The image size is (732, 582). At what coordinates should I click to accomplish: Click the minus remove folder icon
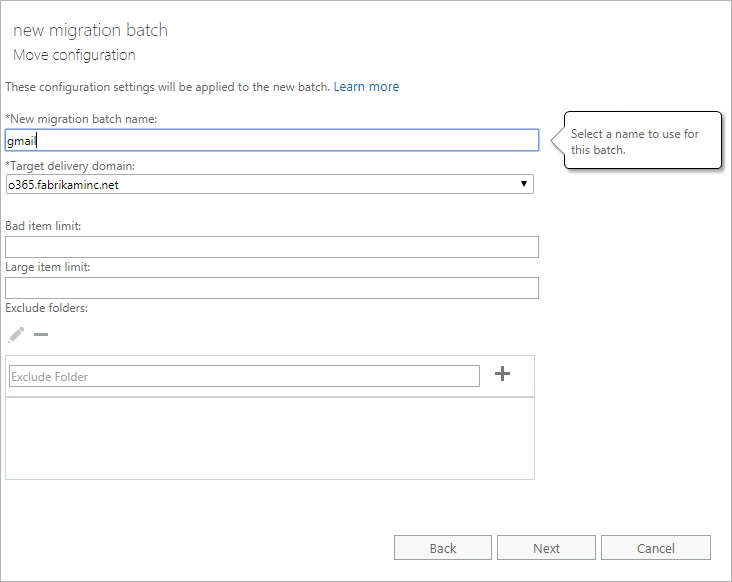click(41, 335)
